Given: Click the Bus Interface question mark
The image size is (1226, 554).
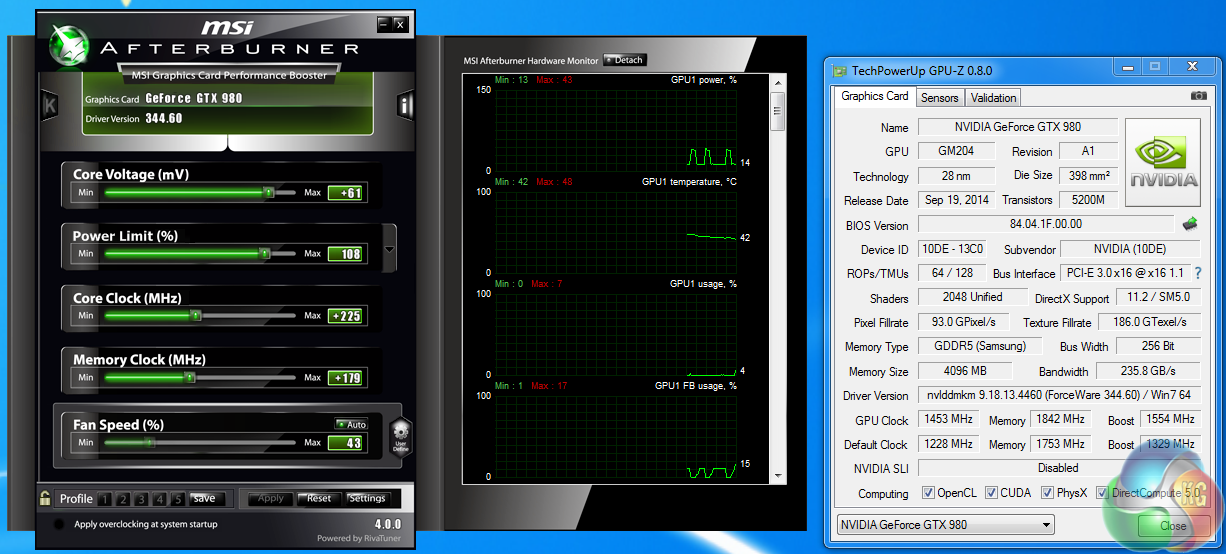Looking at the screenshot, I should [1197, 273].
